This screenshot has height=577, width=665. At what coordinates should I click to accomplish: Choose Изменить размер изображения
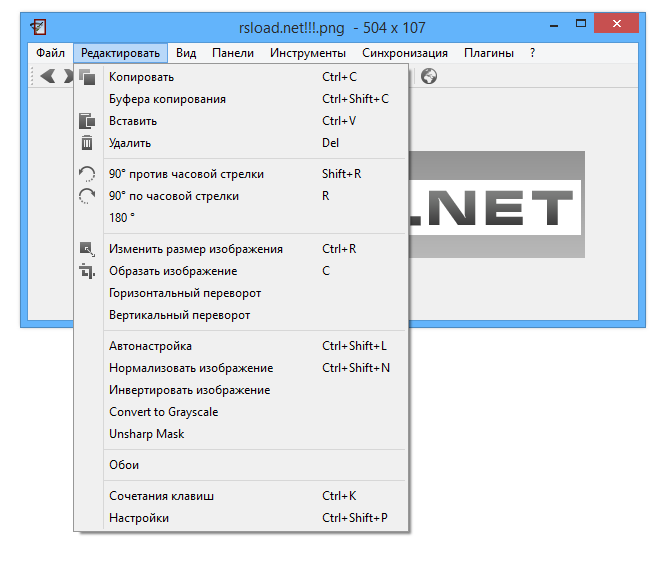pyautogui.click(x=241, y=249)
